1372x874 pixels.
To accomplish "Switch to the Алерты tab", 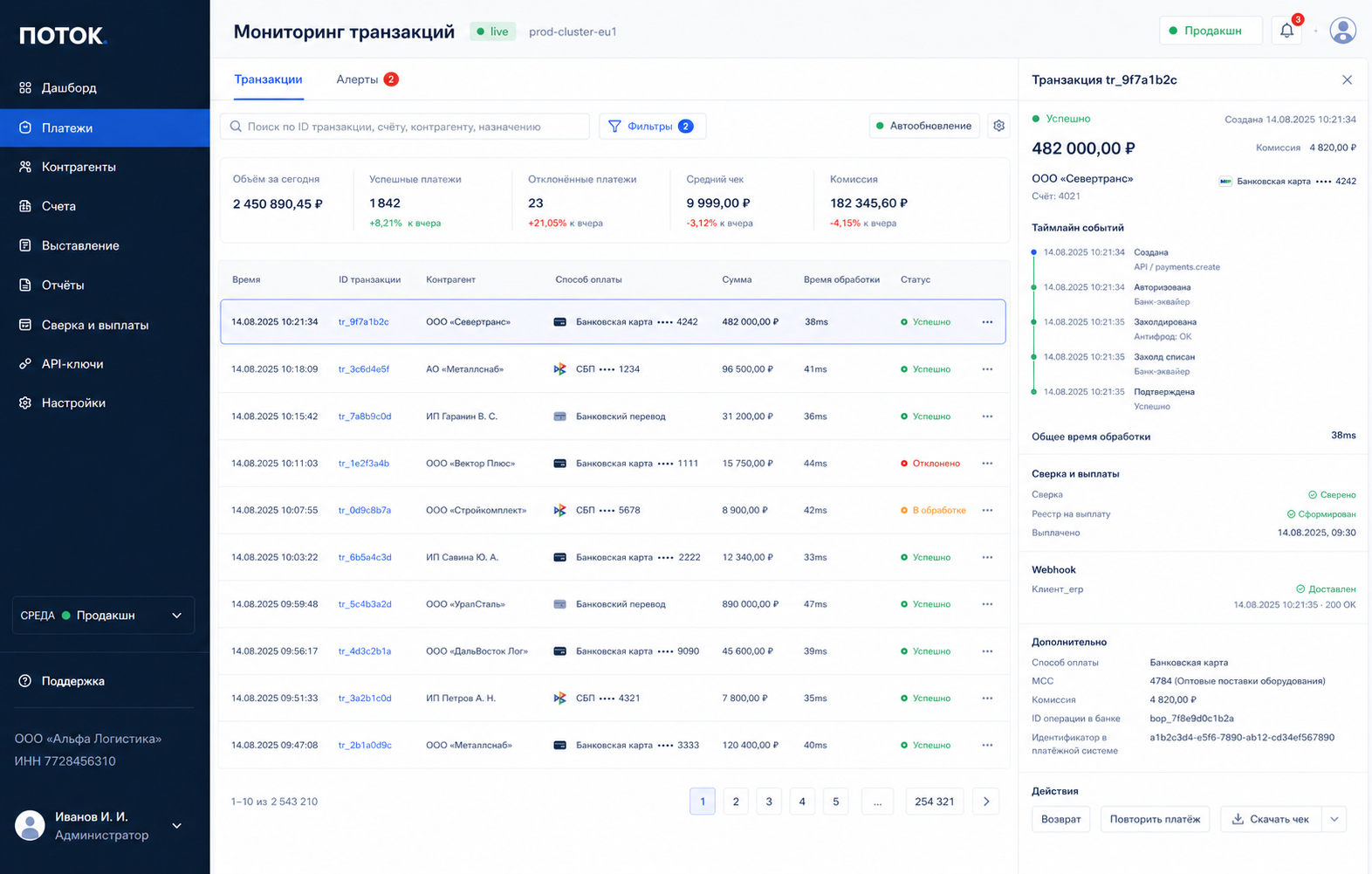I will tap(367, 79).
